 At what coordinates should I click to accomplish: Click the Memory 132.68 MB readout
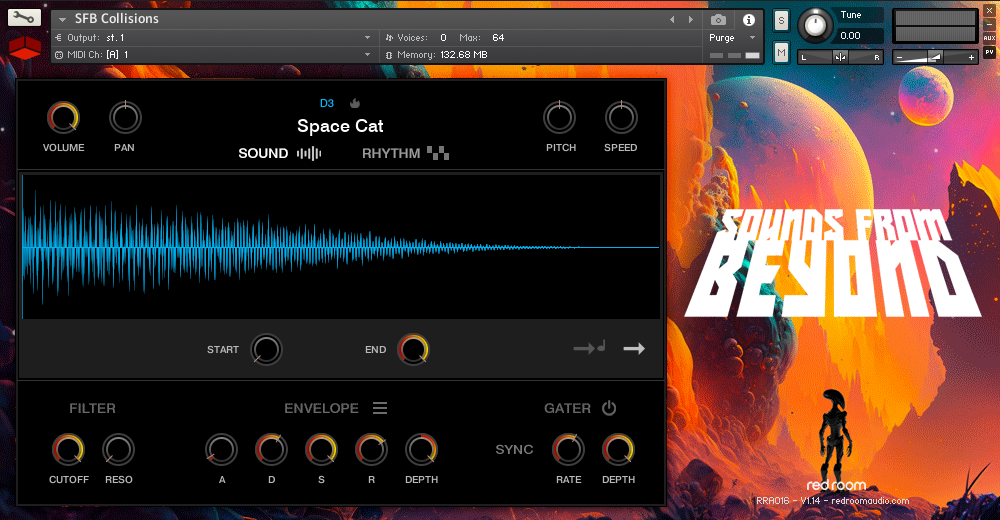pyautogui.click(x=464, y=55)
